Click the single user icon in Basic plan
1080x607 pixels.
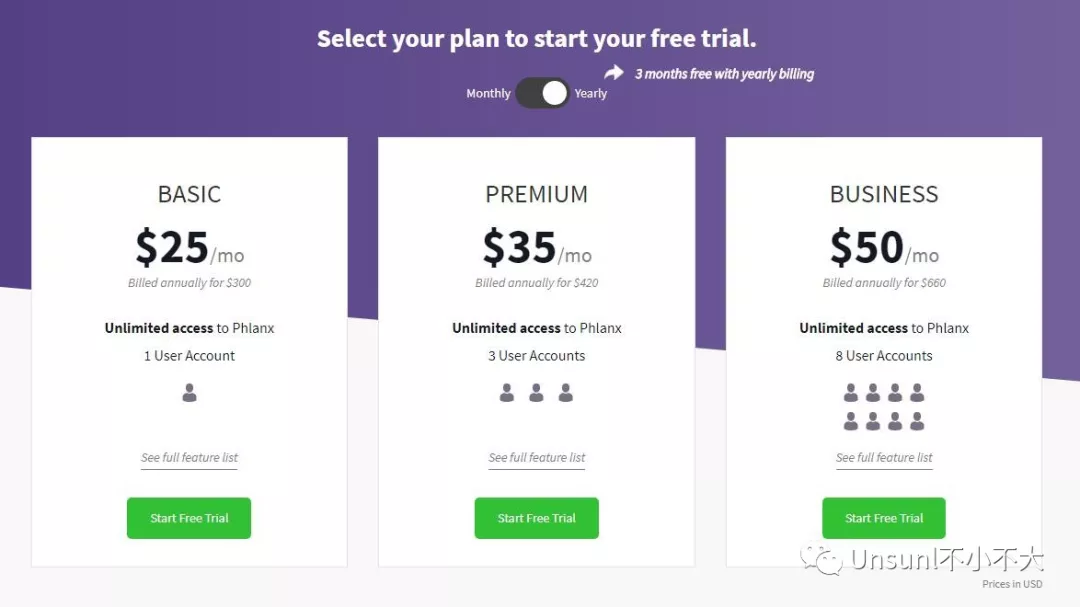pos(190,394)
